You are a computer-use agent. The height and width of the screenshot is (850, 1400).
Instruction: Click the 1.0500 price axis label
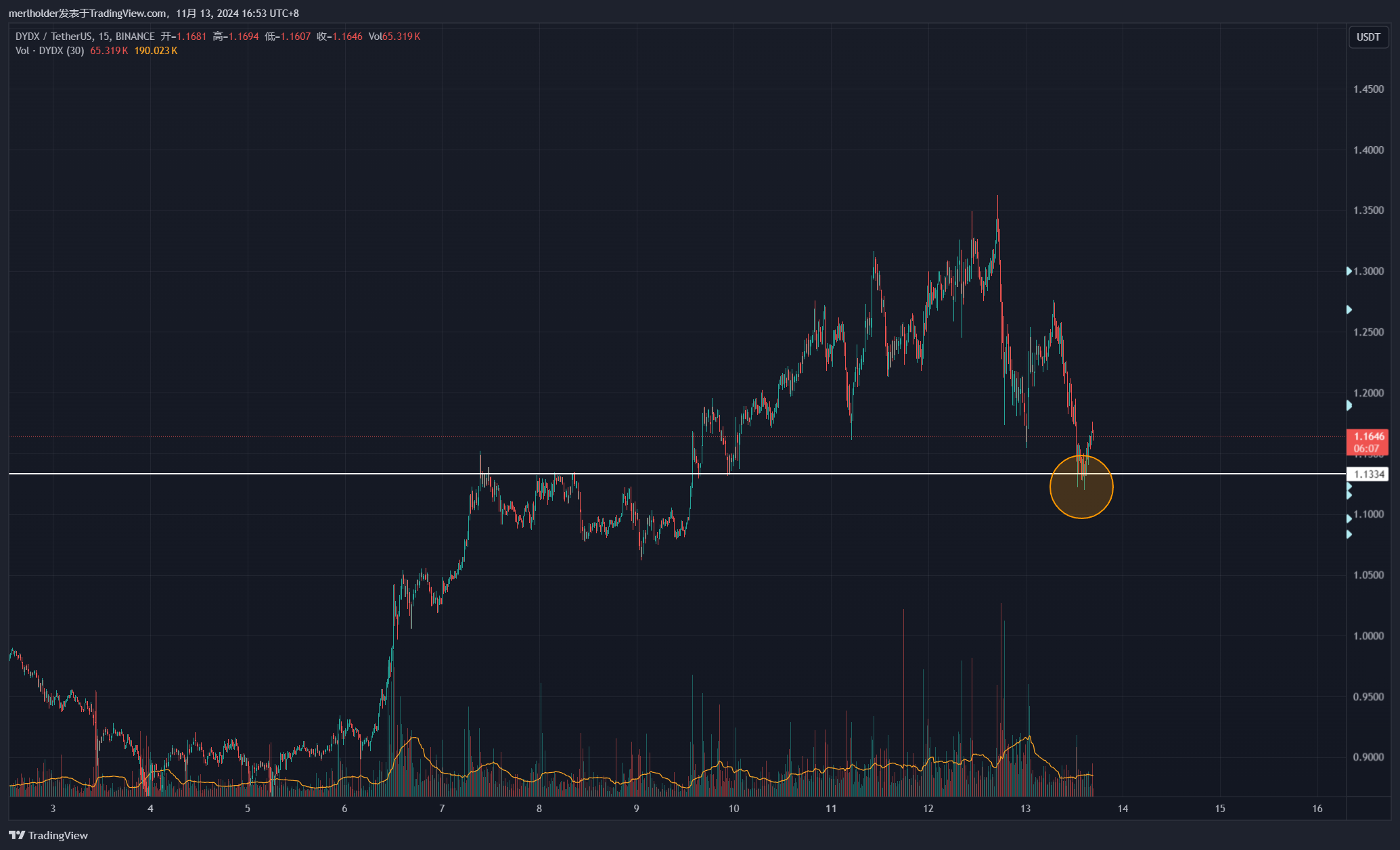pos(1368,575)
